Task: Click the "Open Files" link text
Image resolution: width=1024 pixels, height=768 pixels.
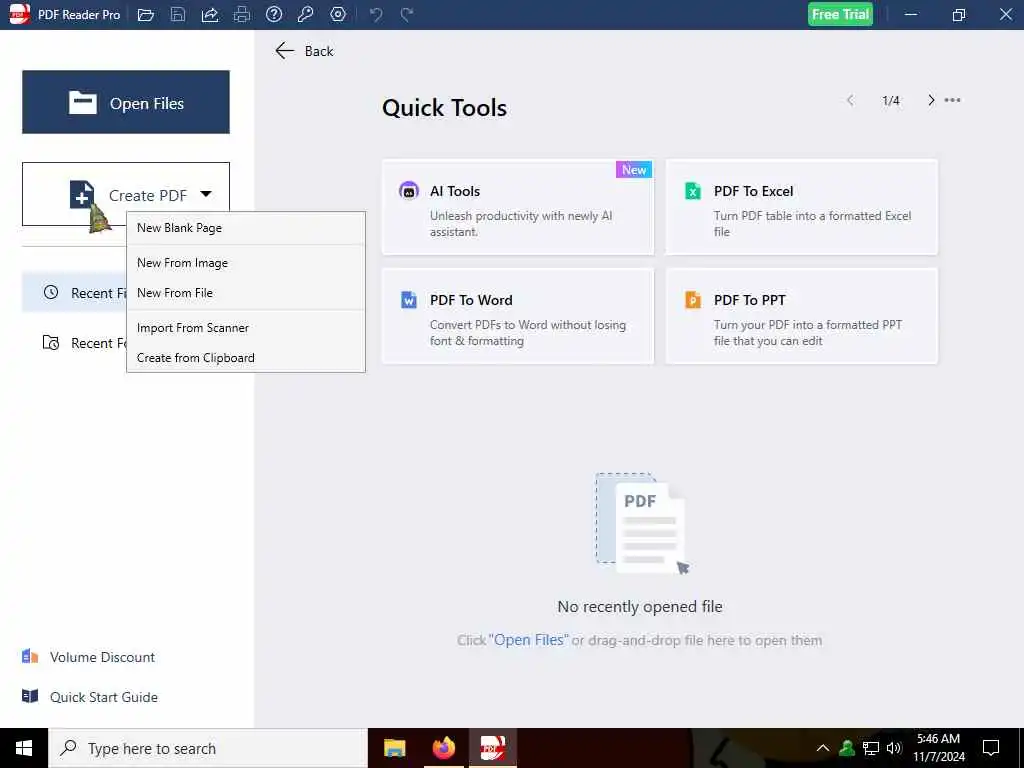Action: click(529, 640)
